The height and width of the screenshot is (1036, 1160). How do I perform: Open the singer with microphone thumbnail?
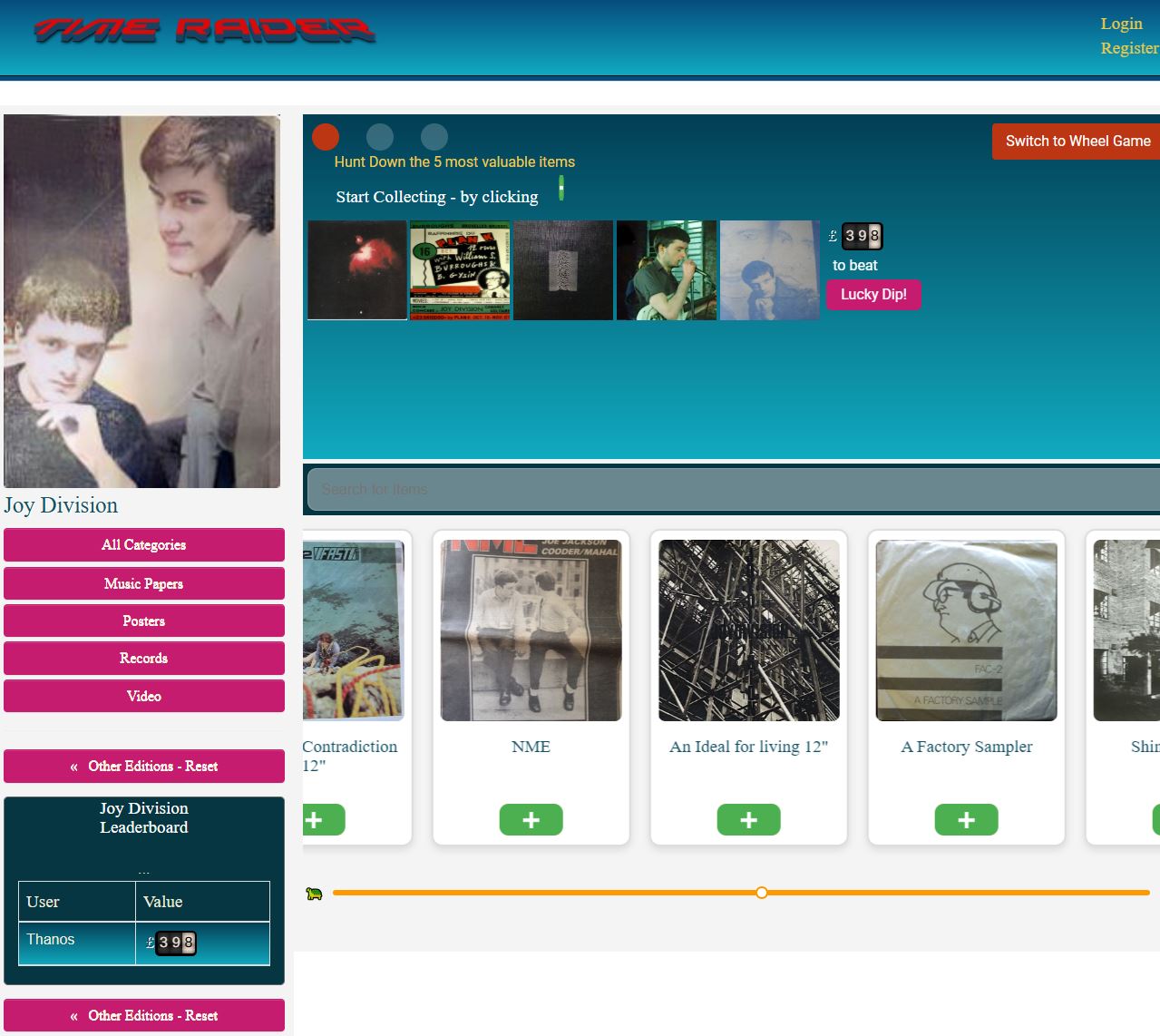pos(667,270)
